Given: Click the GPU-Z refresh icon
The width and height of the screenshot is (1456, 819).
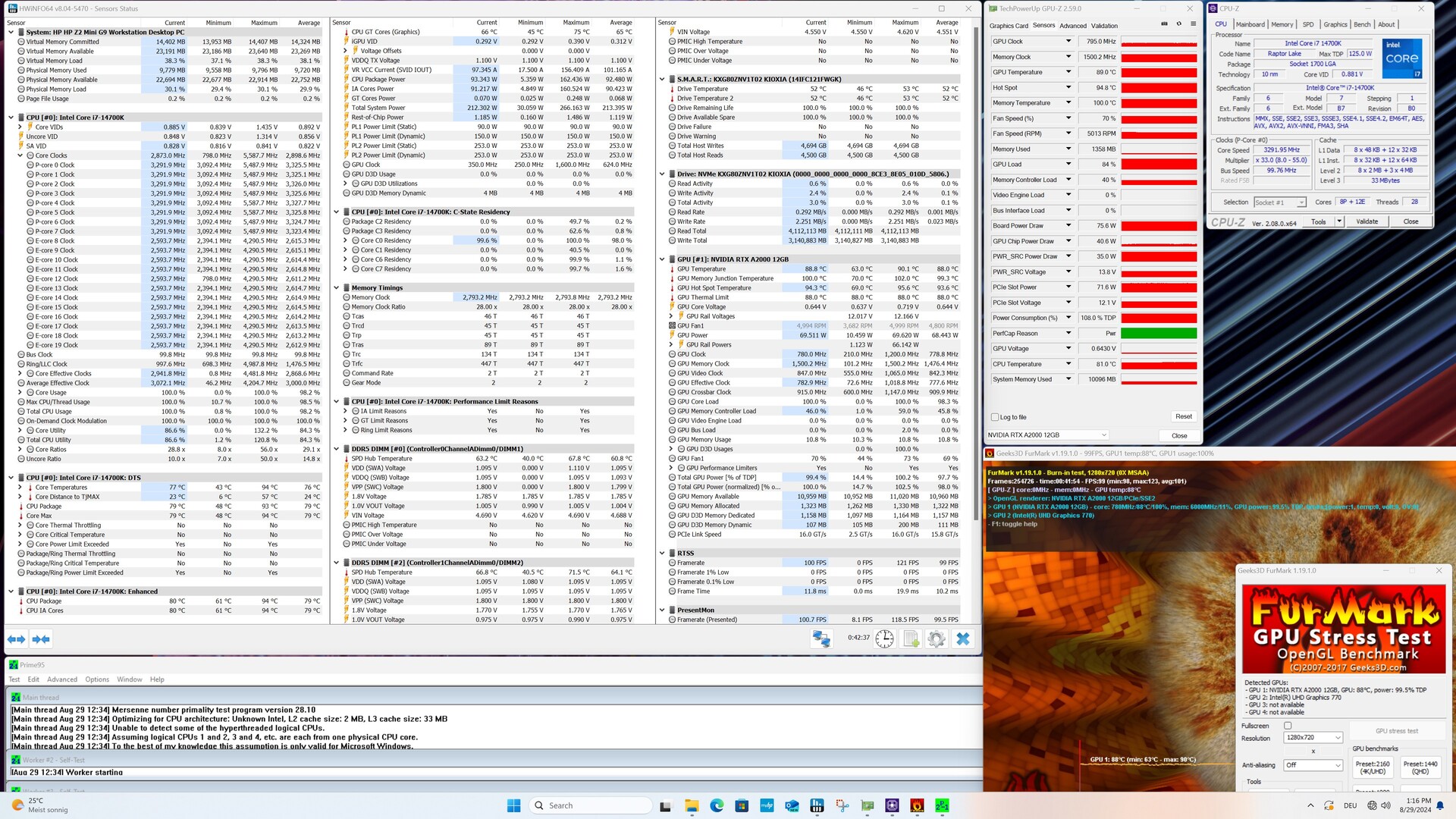Looking at the screenshot, I should 1178,24.
